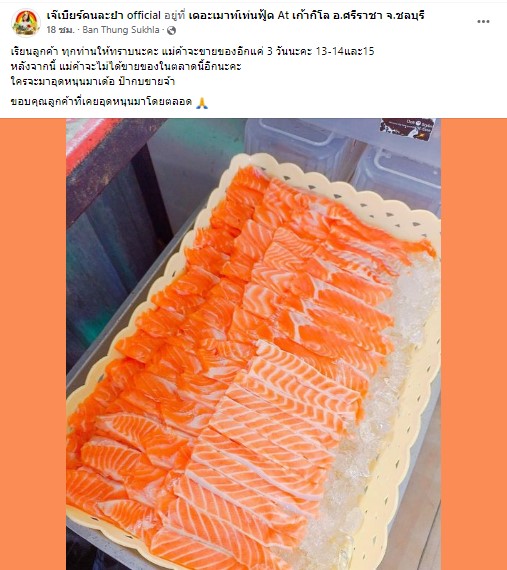Open the เดอะเมาท์เท่นฟู้ด At เก้ากิโล location link

click(x=306, y=15)
